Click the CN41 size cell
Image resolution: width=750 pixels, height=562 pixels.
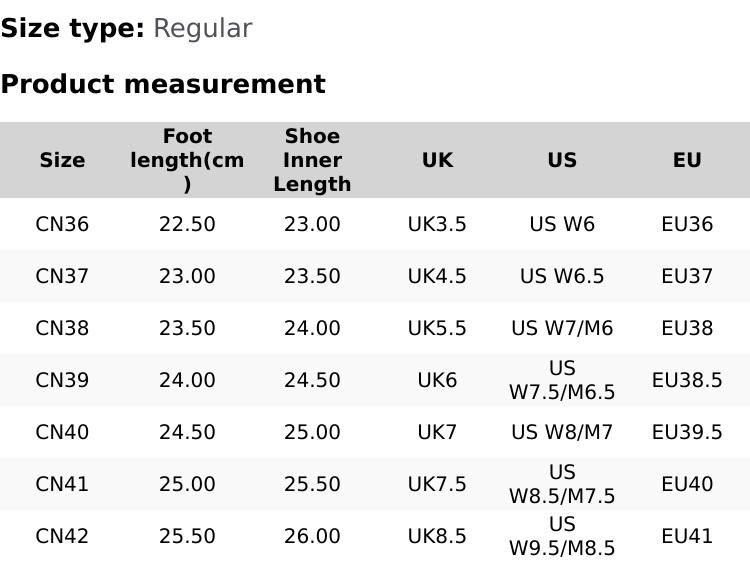(62, 484)
